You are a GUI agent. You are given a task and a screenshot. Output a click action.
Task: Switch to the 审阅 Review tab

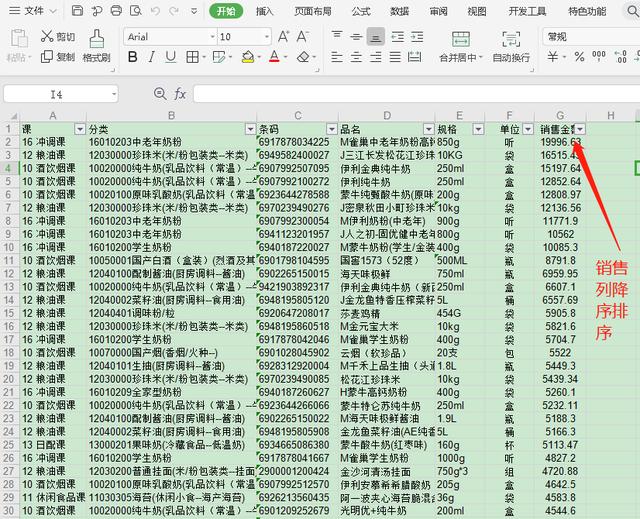point(438,11)
